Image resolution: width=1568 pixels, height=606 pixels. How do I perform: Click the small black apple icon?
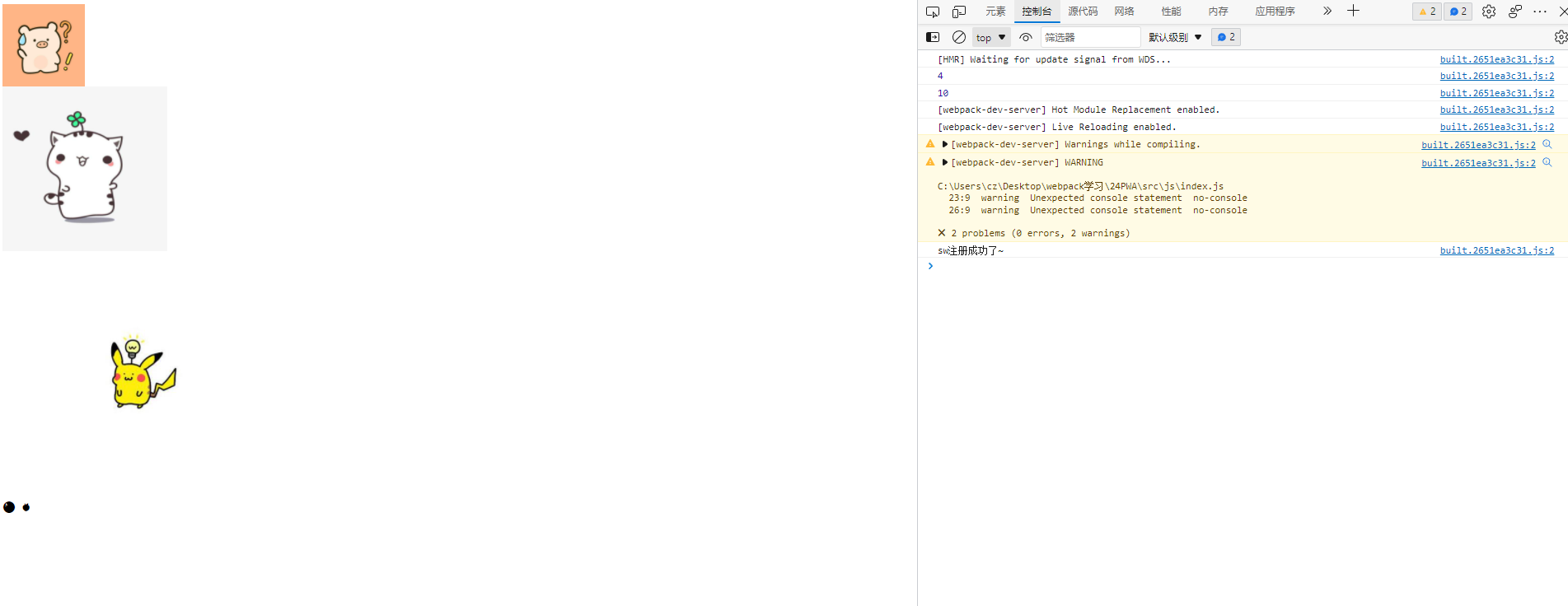(x=26, y=507)
